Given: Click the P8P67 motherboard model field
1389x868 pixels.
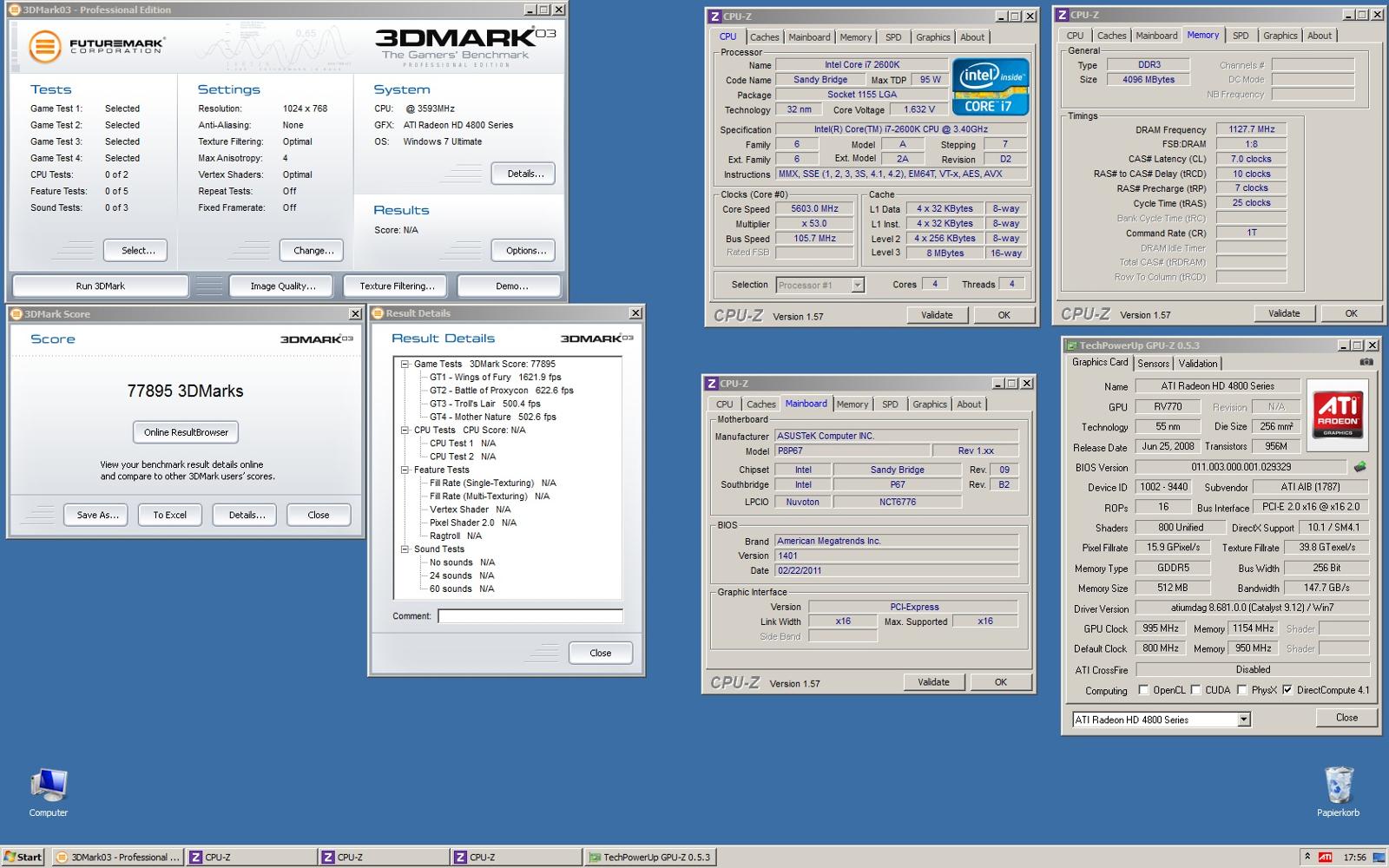Looking at the screenshot, I should (852, 450).
